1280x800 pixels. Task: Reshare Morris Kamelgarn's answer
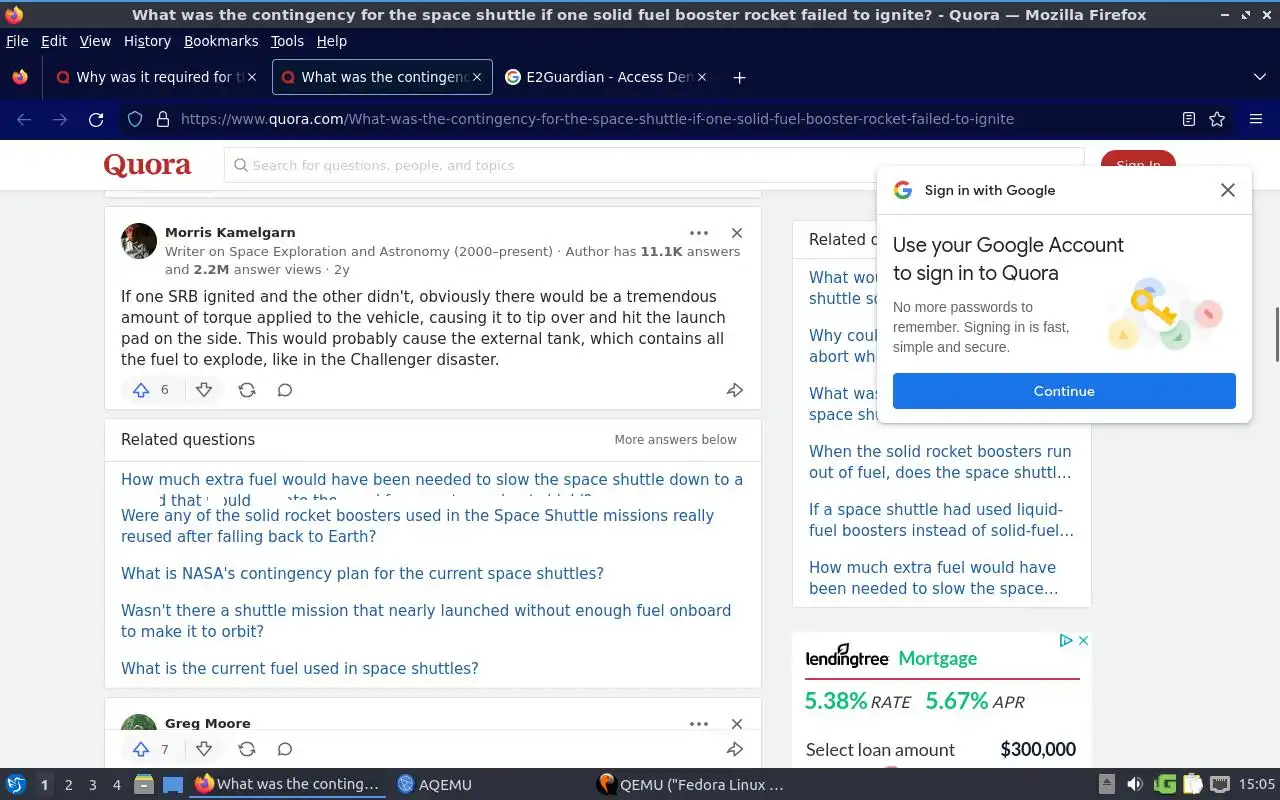click(x=247, y=390)
